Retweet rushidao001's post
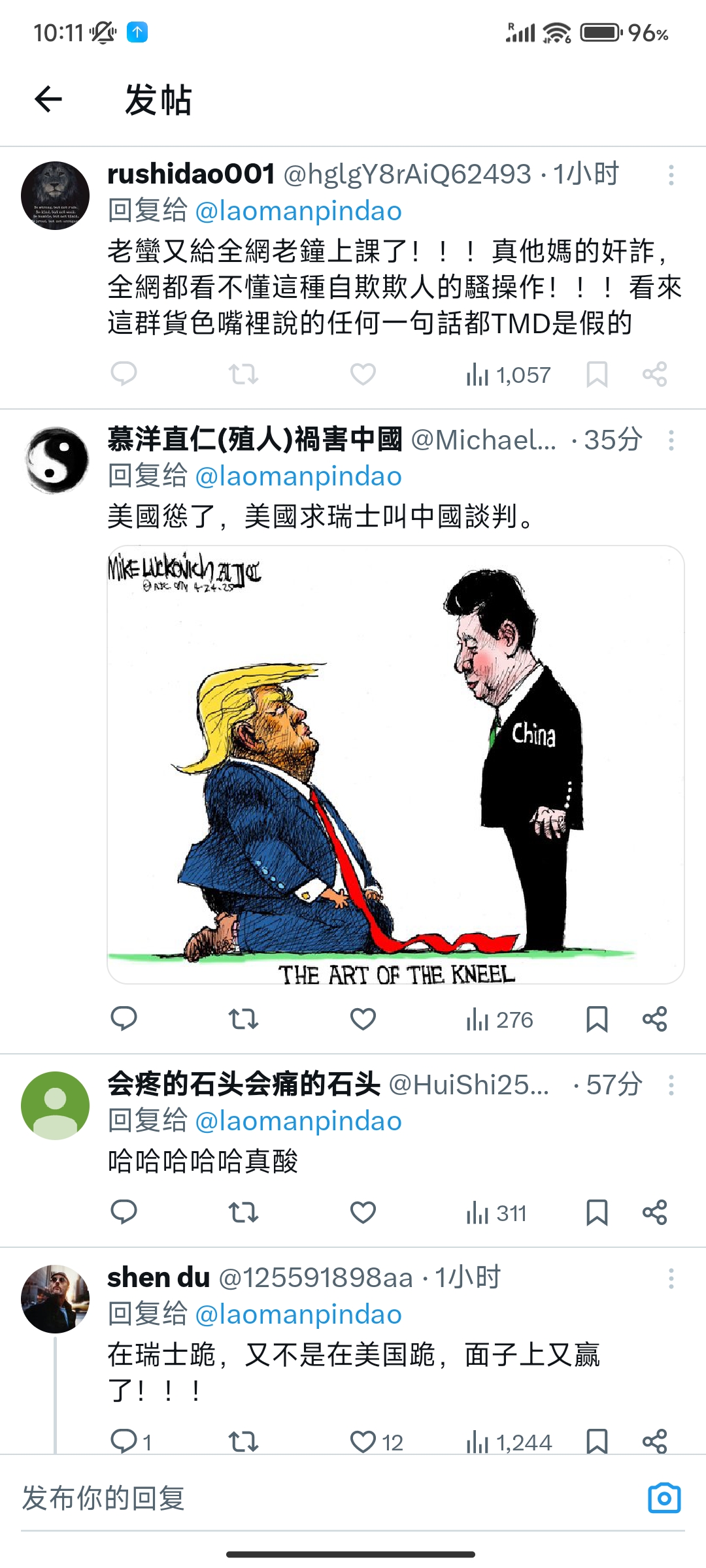This screenshot has height=1568, width=706. click(243, 374)
